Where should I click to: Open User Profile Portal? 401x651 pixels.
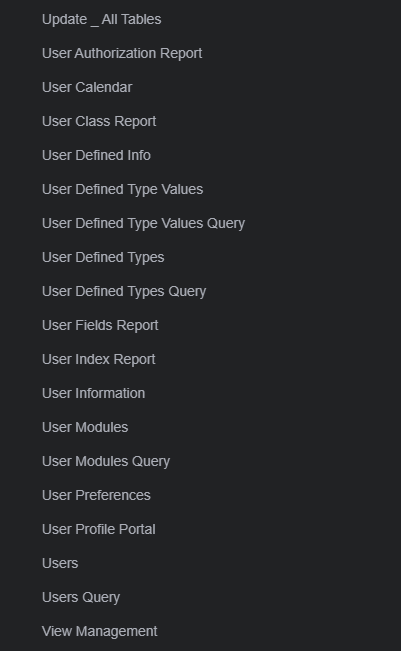tap(99, 530)
